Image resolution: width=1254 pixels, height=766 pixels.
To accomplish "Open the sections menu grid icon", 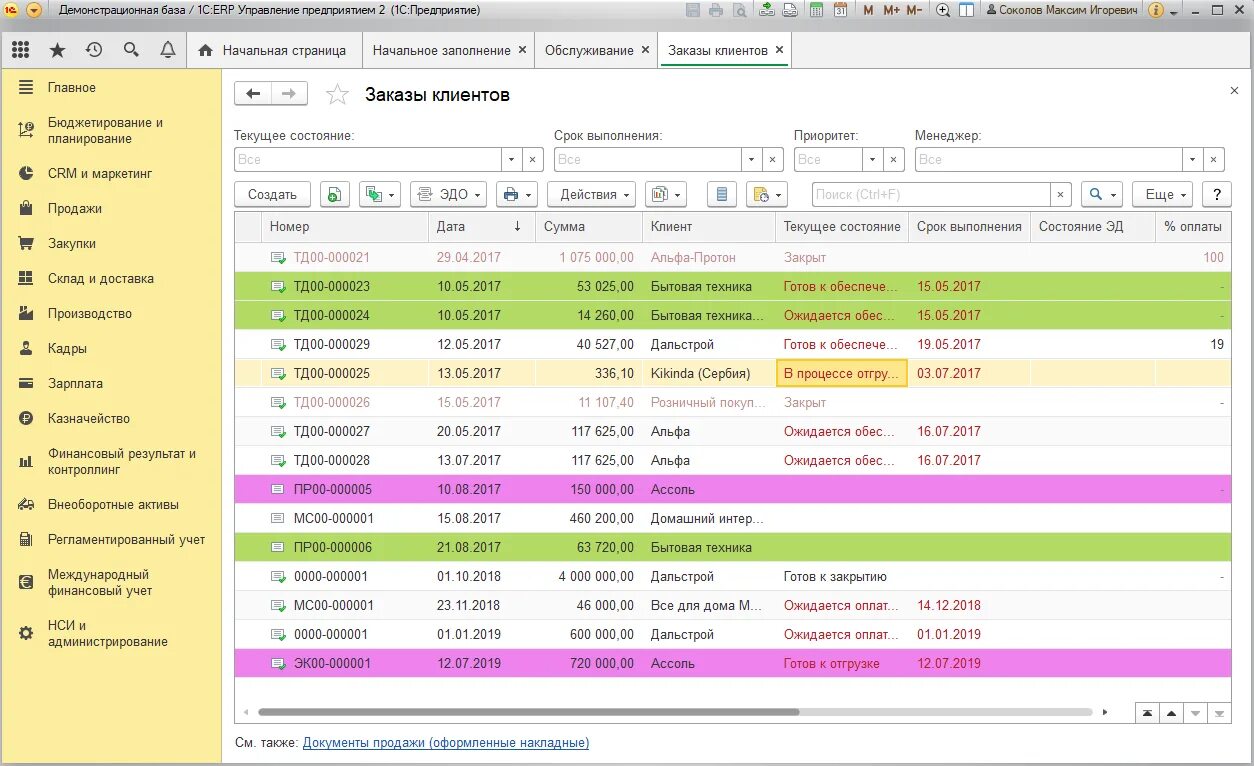I will (x=21, y=50).
